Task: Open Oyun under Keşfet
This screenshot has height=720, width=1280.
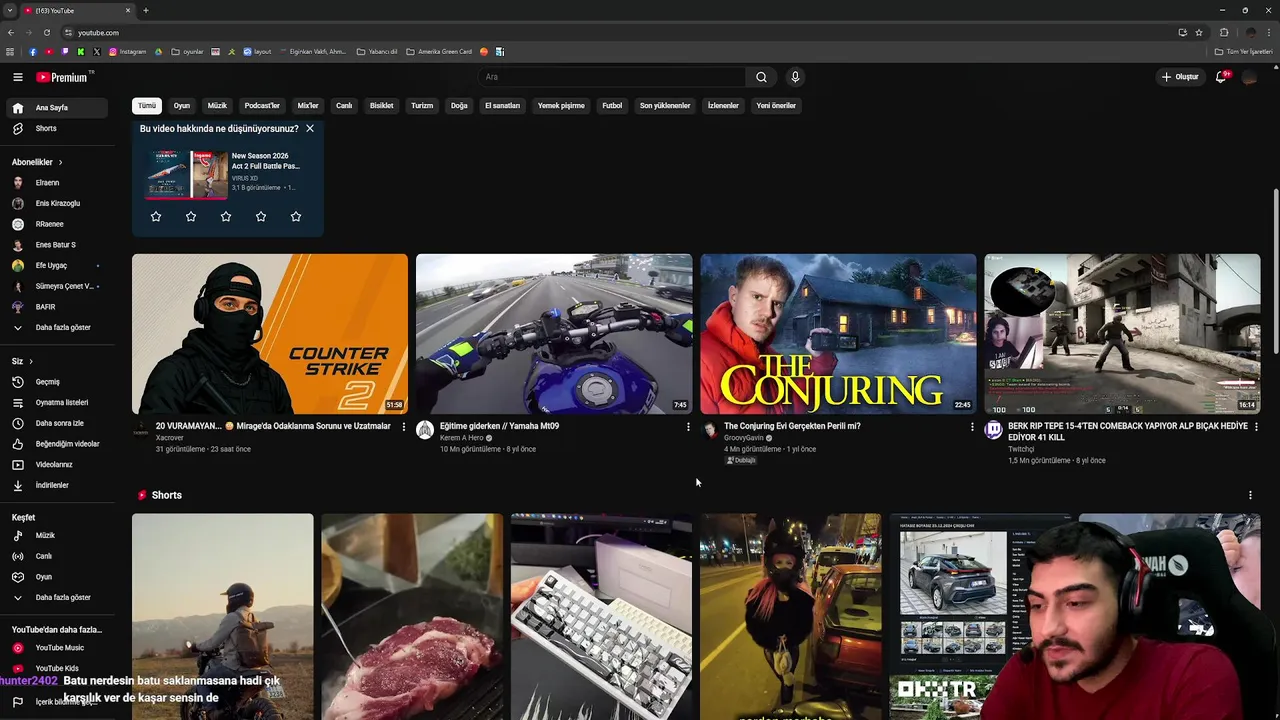Action: 55,577
